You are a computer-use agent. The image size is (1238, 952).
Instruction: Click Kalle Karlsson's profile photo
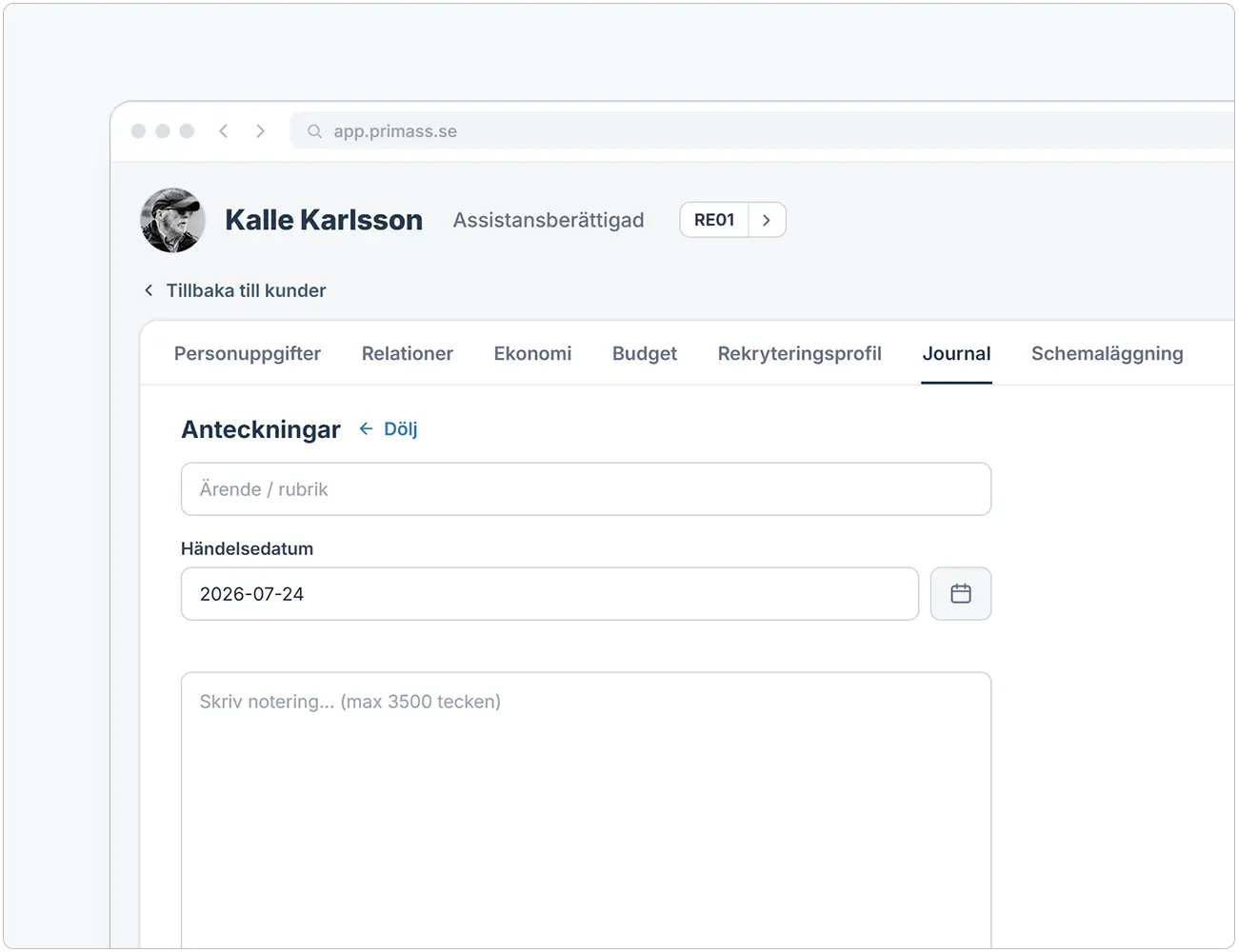[x=172, y=220]
